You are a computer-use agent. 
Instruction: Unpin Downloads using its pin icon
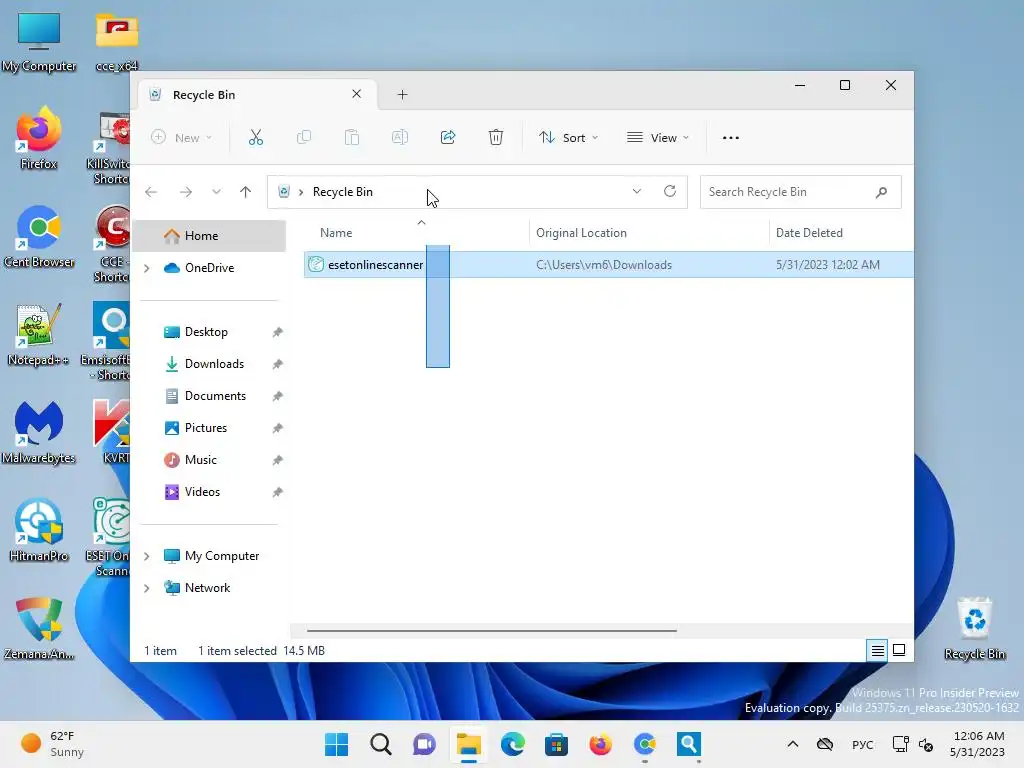278,364
